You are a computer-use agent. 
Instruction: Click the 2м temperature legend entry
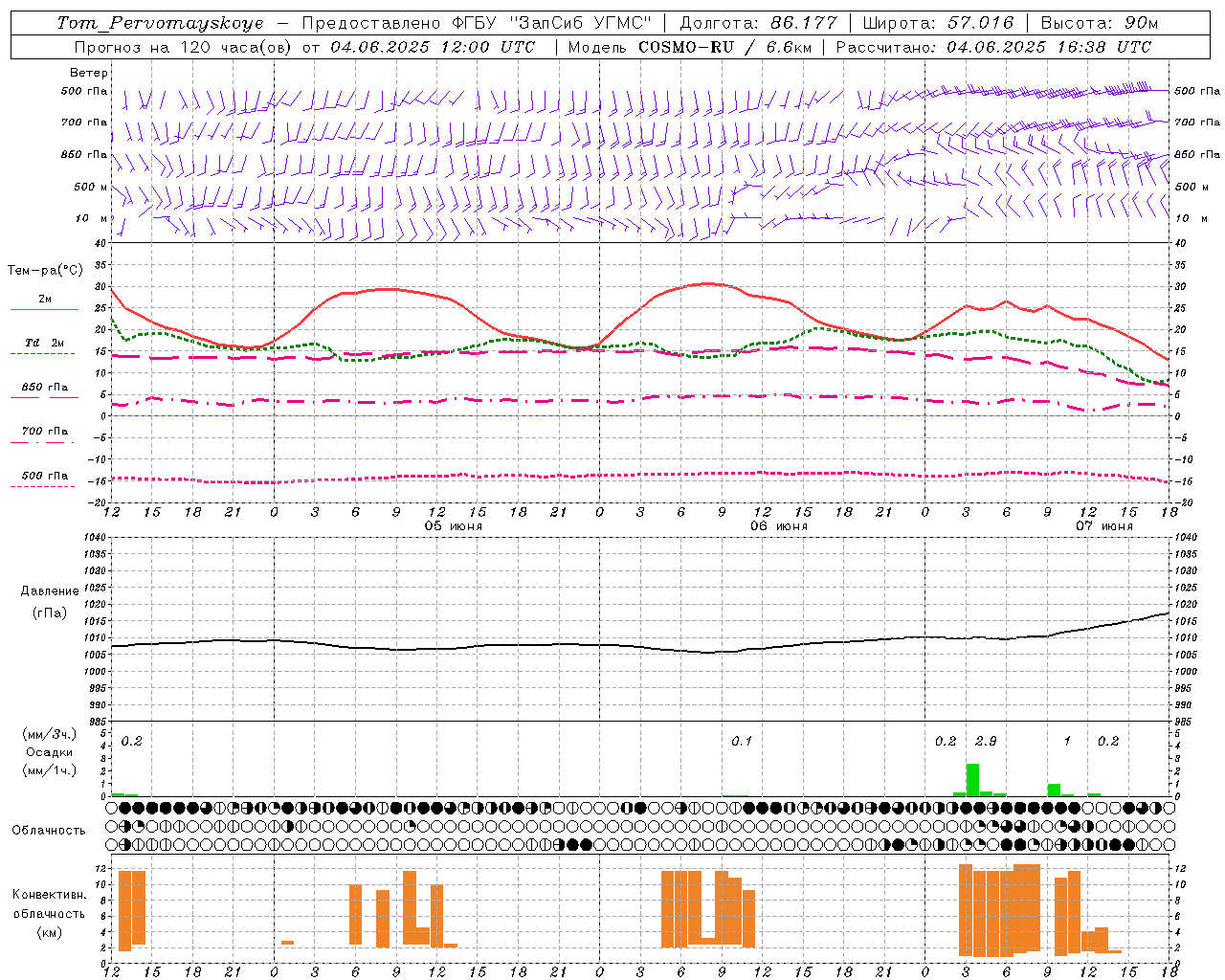[x=45, y=299]
